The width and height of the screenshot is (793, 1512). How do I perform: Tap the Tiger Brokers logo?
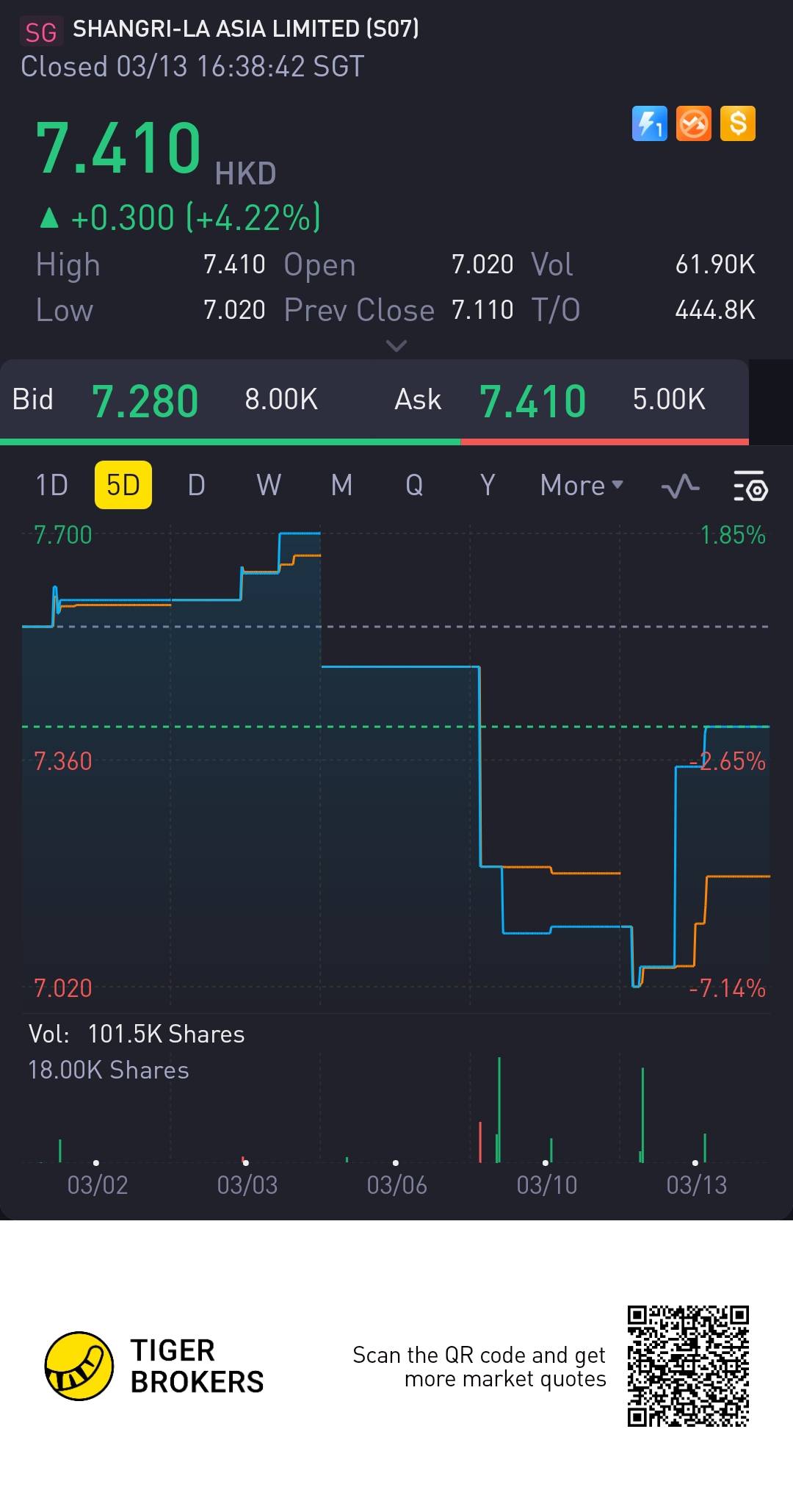coord(79,1366)
